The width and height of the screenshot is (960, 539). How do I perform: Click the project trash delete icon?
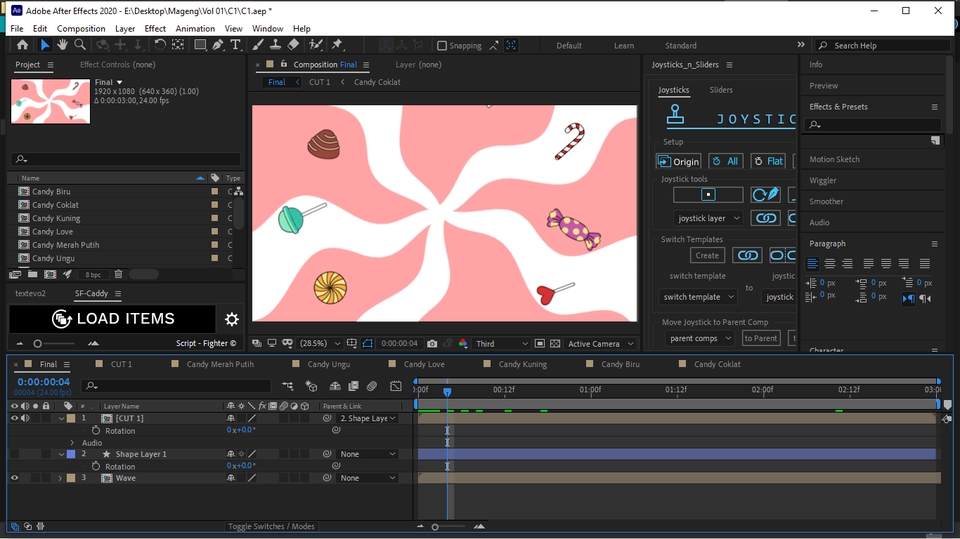(x=119, y=274)
